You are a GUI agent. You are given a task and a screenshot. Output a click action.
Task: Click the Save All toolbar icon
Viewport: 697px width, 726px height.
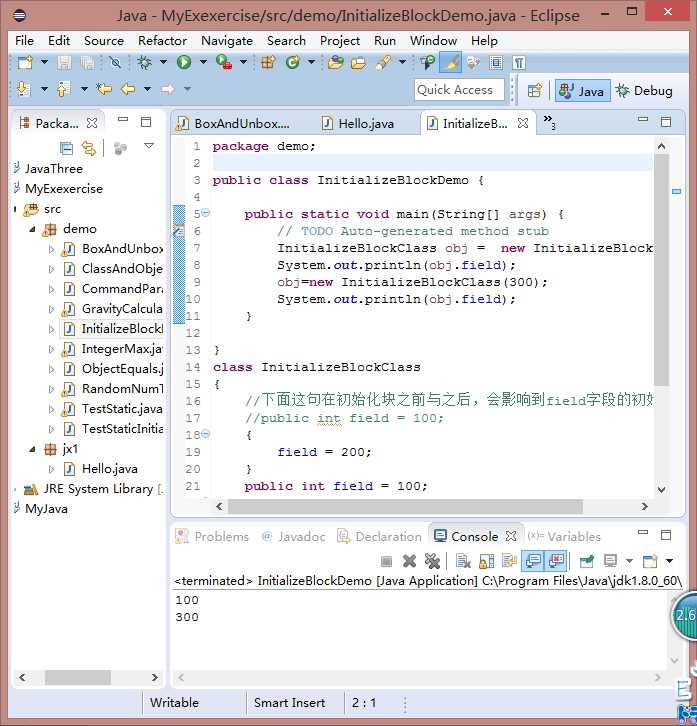point(87,63)
